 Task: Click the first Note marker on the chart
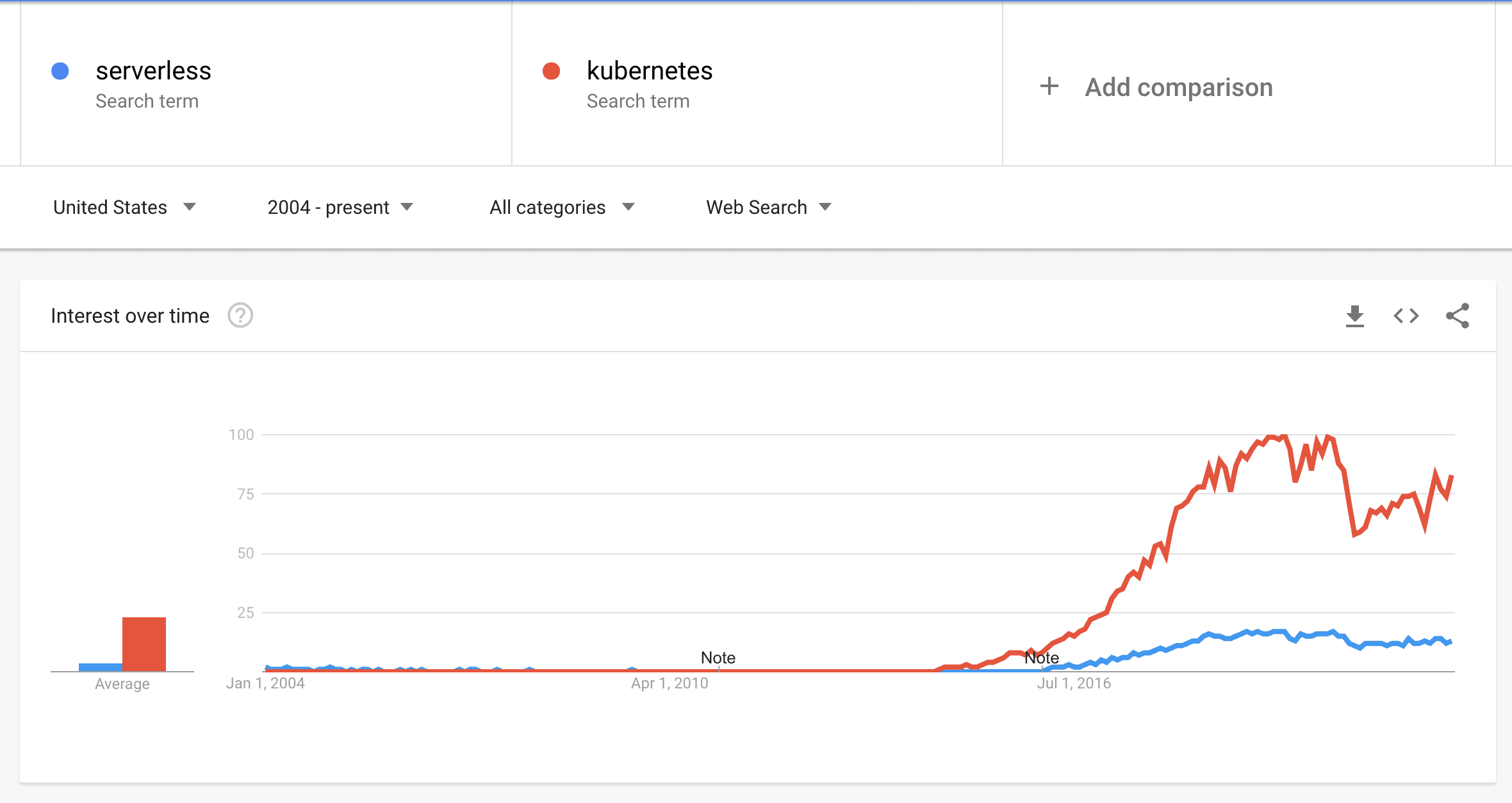click(x=718, y=658)
